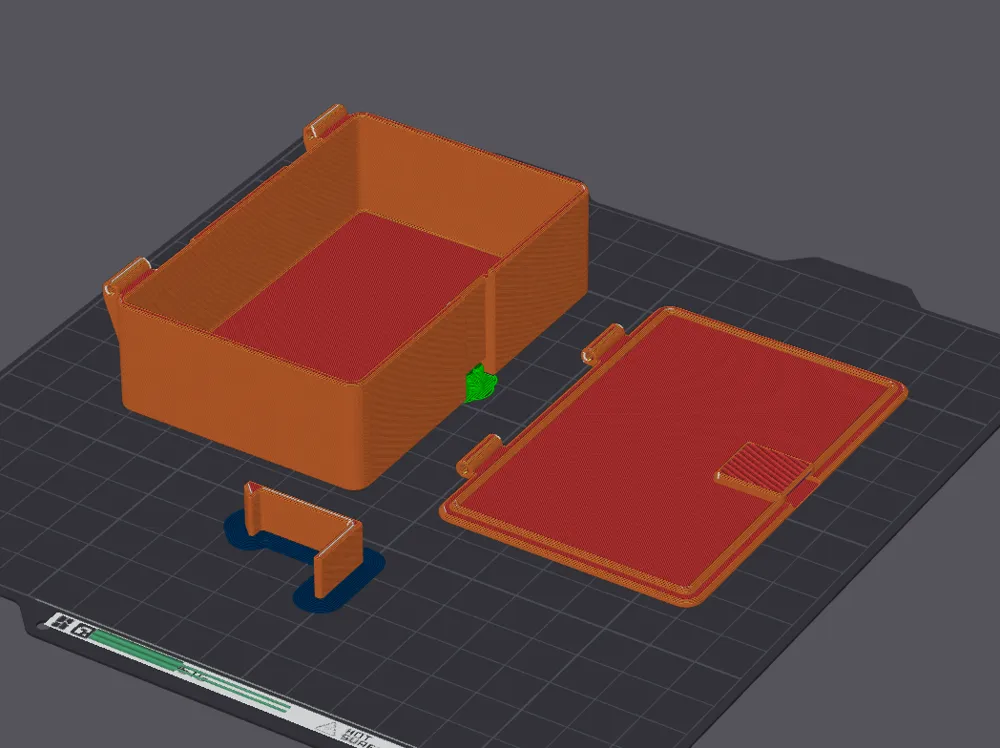Image resolution: width=1000 pixels, height=748 pixels.
Task: Click the raised ribbed latch tab on the lid
Action: click(x=765, y=471)
